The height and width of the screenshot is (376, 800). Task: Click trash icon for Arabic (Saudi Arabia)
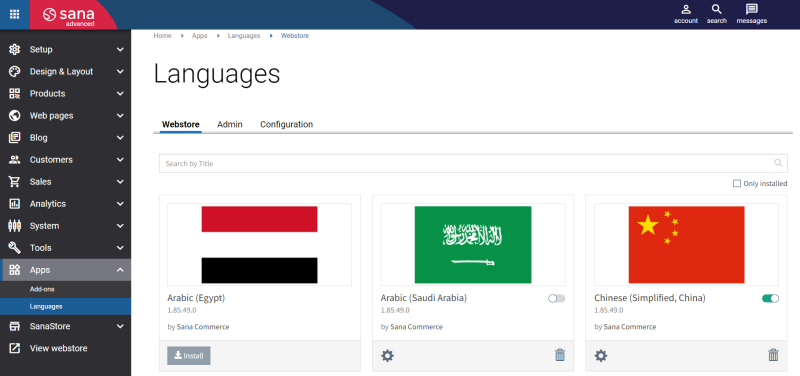point(560,355)
